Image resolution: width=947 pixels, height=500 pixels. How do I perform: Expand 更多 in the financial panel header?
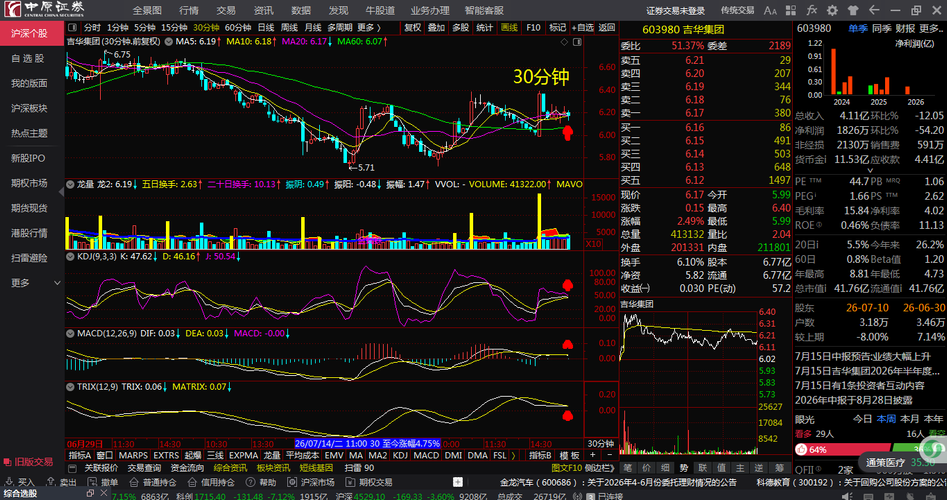(x=931, y=28)
